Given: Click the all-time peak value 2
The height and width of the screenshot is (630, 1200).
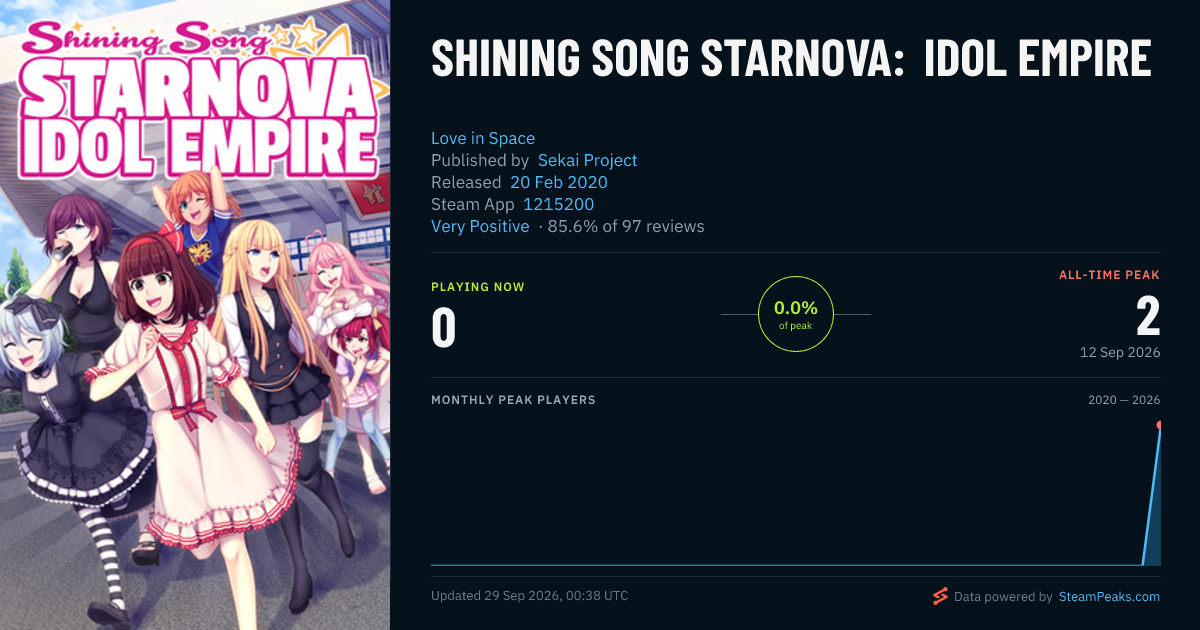Looking at the screenshot, I should coord(1148,316).
